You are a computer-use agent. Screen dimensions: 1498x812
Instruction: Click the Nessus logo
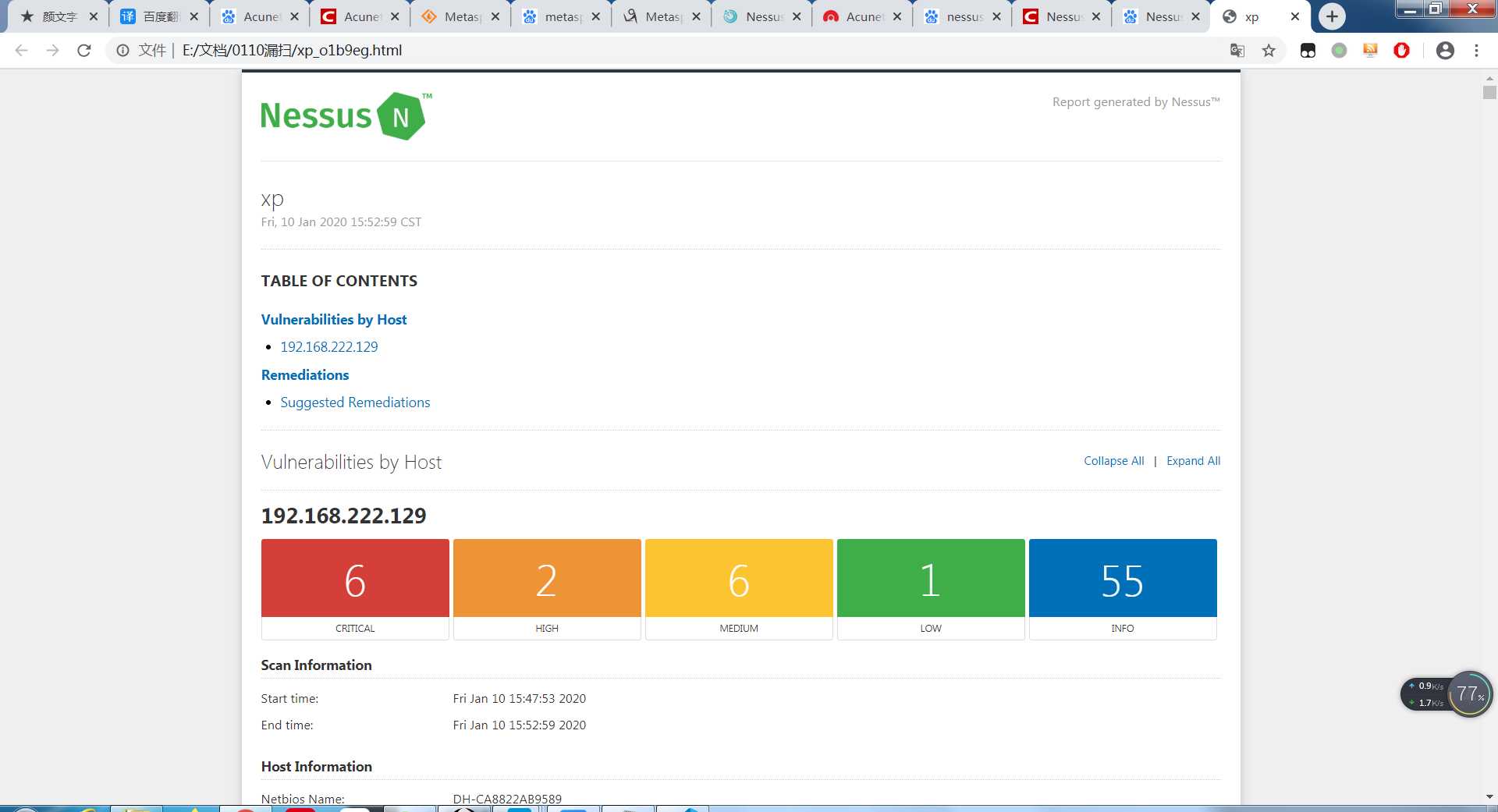[x=346, y=116]
